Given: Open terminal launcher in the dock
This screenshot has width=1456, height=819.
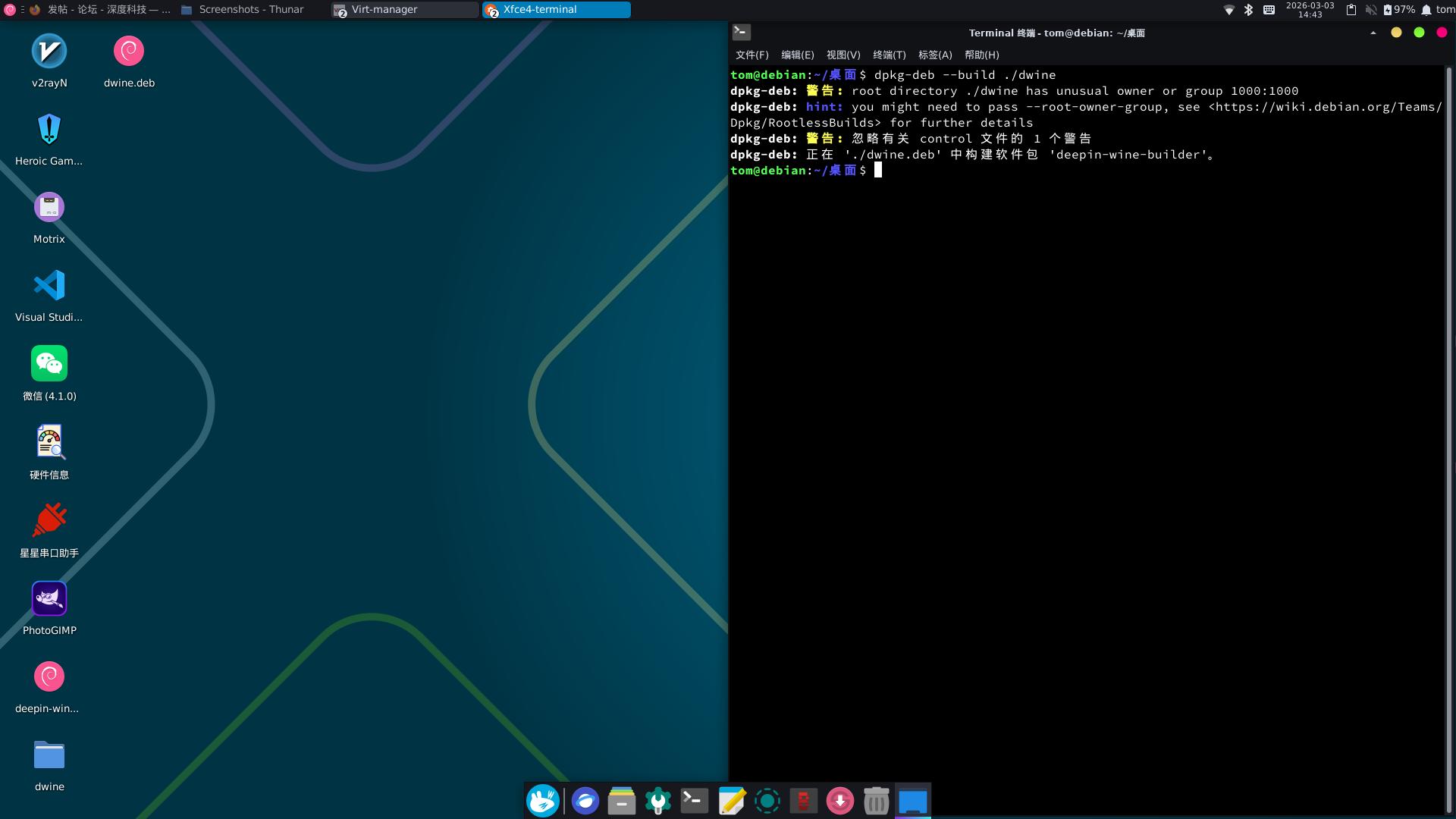Looking at the screenshot, I should (694, 801).
